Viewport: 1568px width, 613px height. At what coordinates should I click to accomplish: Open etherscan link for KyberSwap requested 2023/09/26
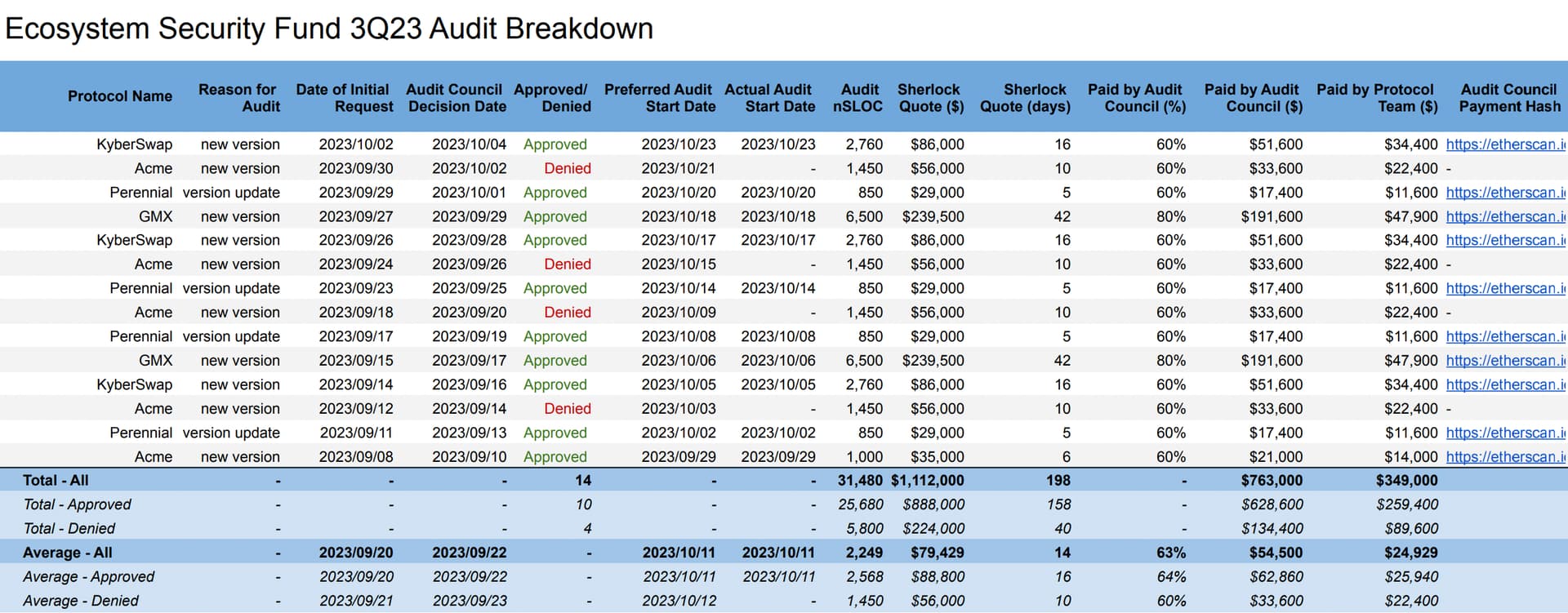1507,240
